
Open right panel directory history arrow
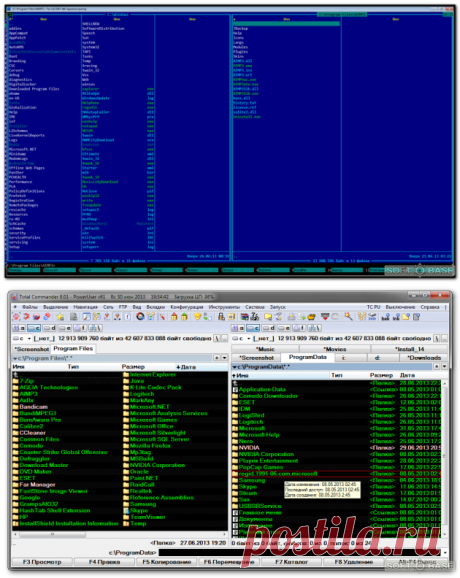click(444, 366)
